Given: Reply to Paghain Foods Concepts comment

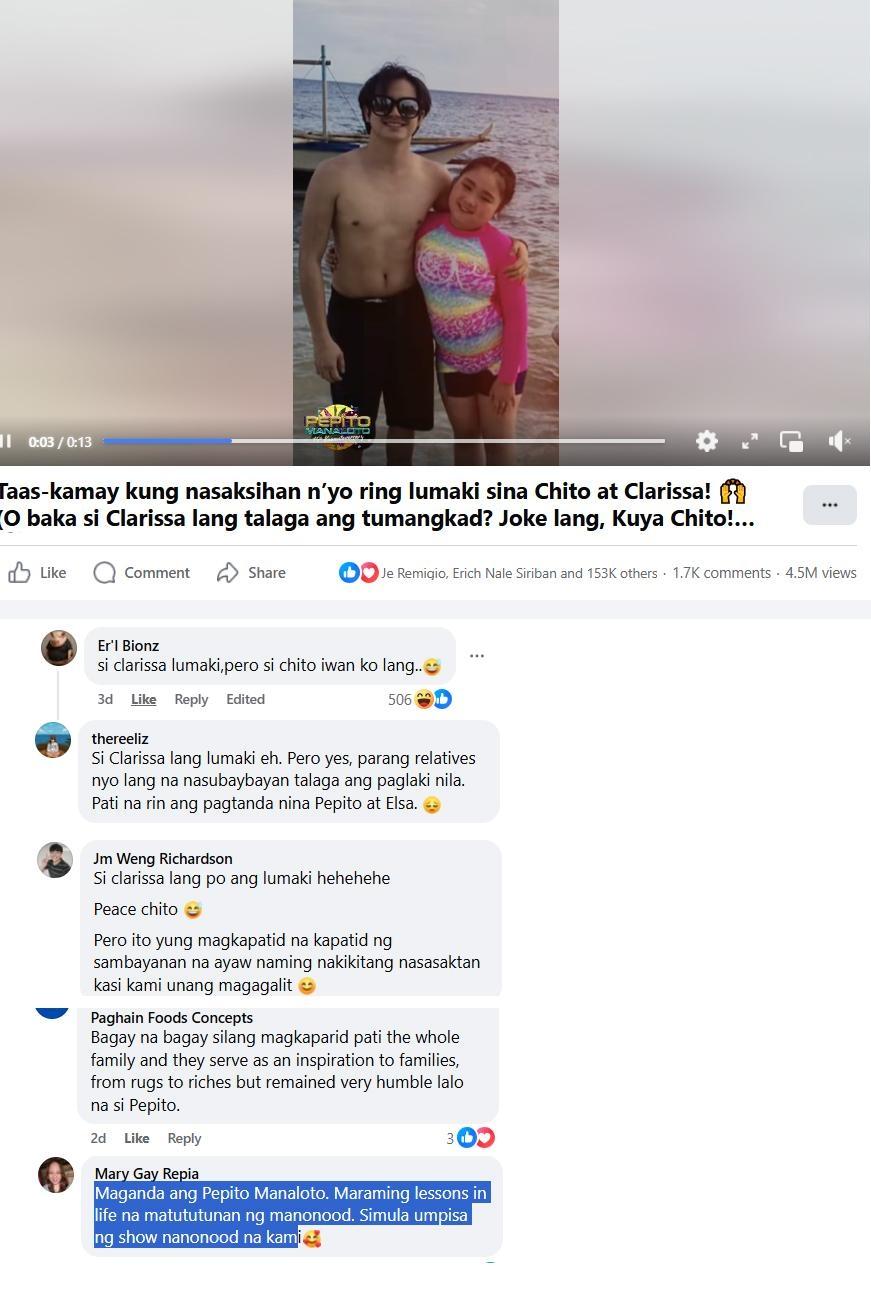Looking at the screenshot, I should tap(184, 1138).
